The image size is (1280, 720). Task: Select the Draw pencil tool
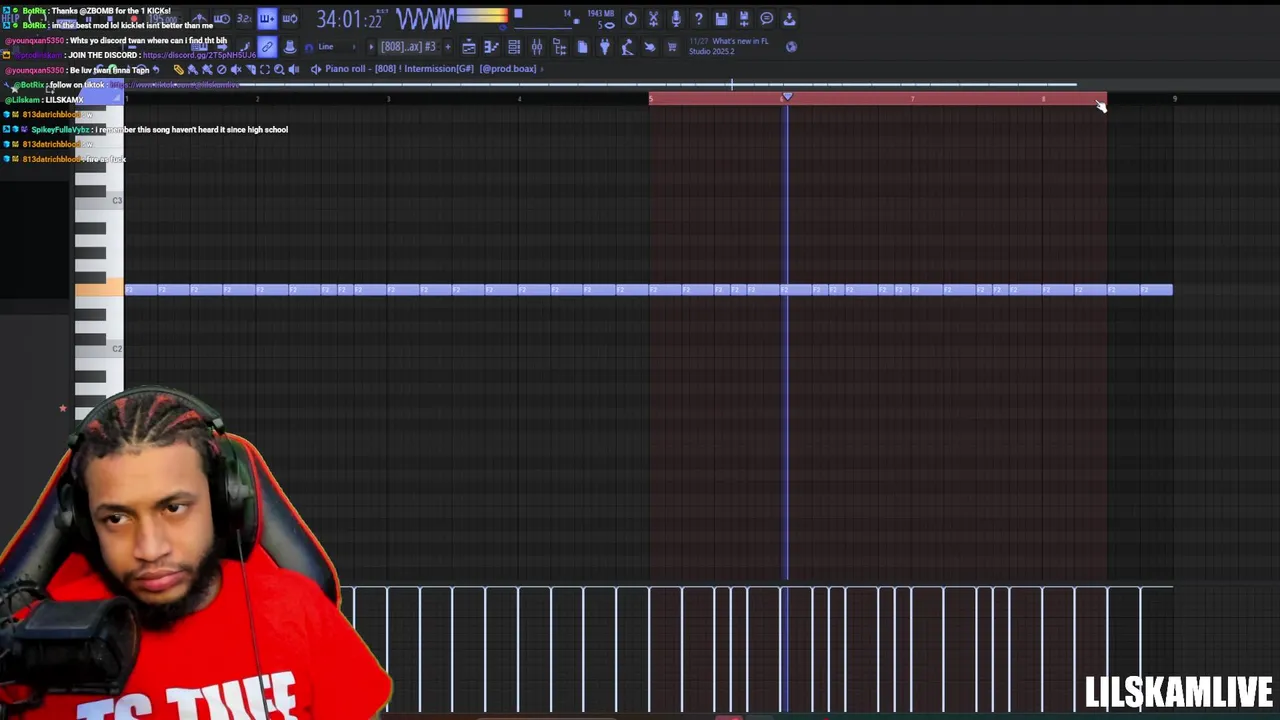179,69
